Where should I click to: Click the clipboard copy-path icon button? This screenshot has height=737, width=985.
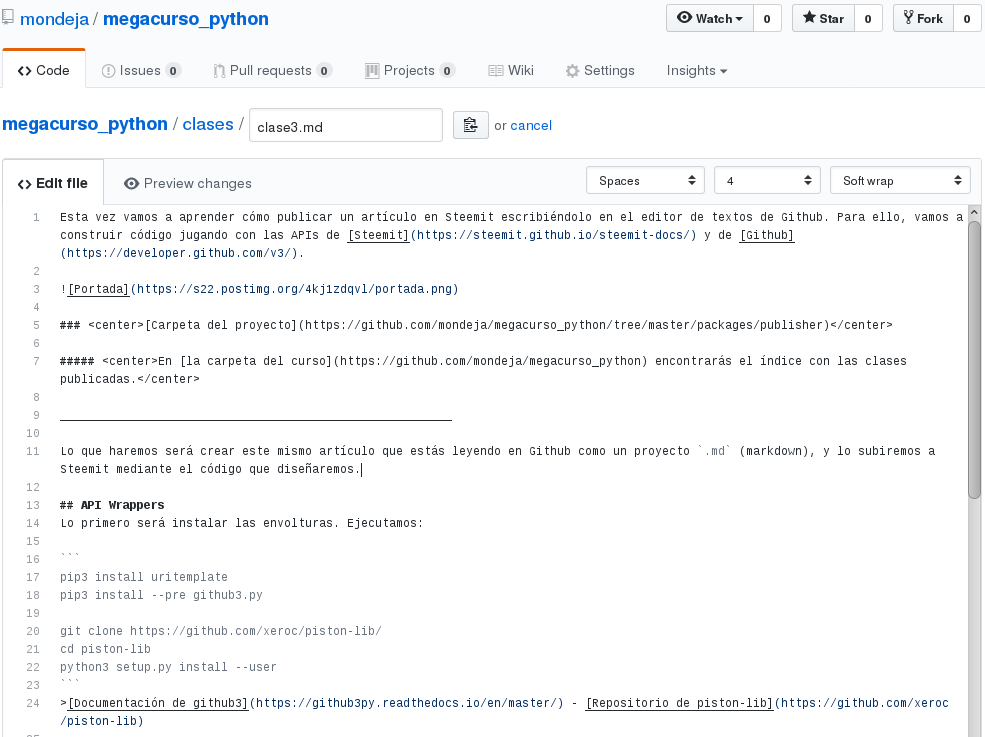point(471,125)
